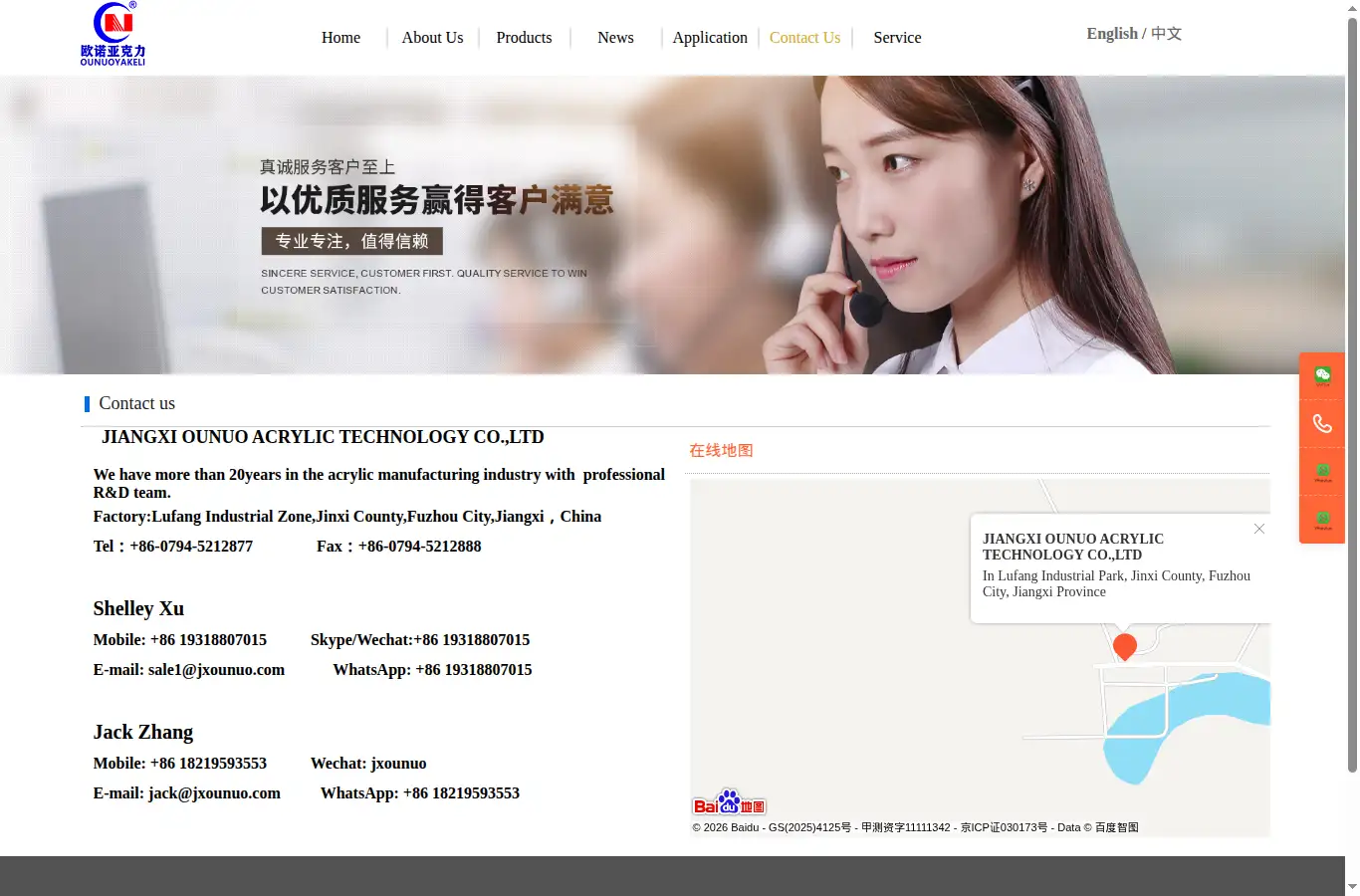Click the Contact us section heading

click(x=136, y=403)
